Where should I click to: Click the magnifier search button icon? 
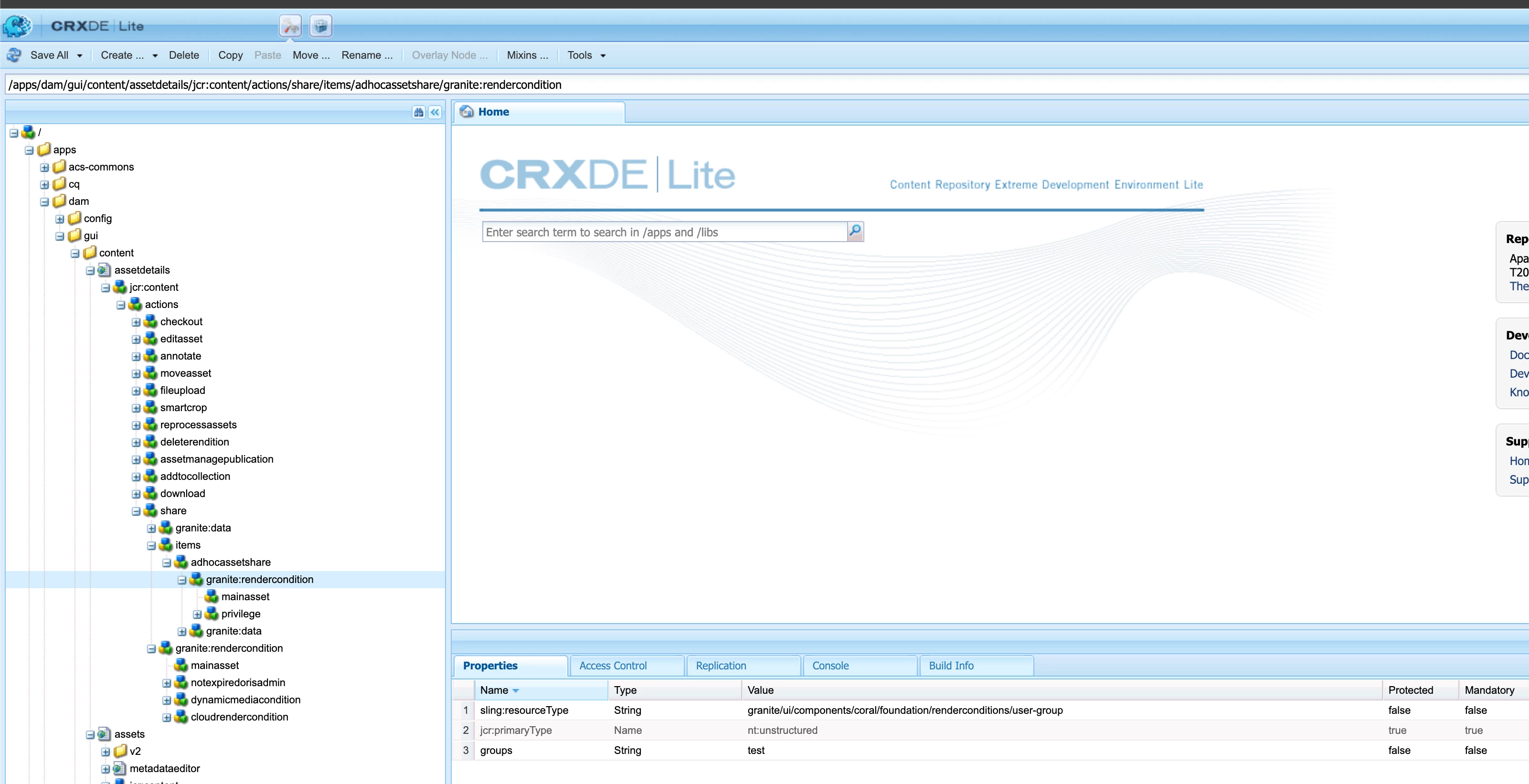tap(855, 231)
